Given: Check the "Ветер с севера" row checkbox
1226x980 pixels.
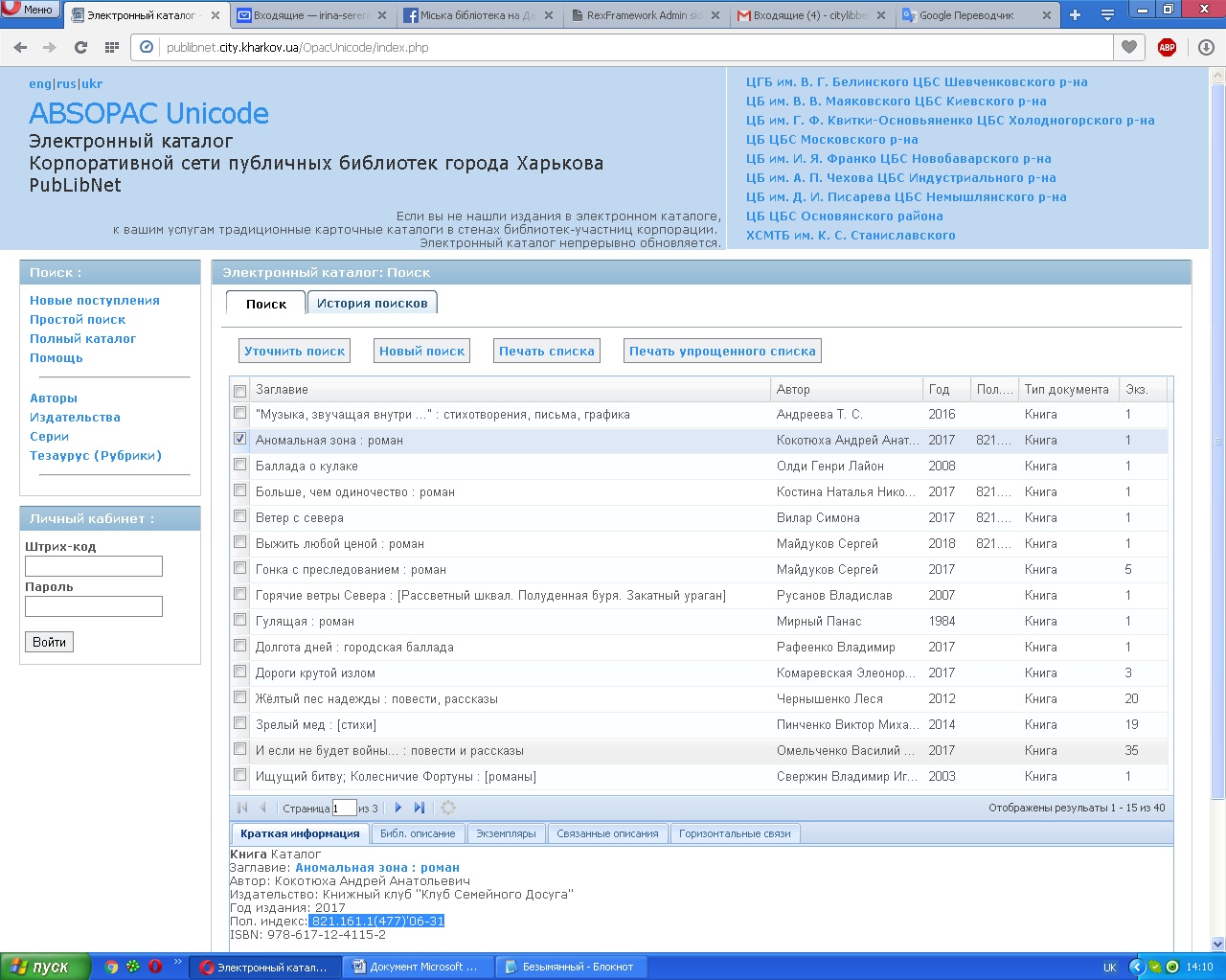Looking at the screenshot, I should [x=240, y=516].
